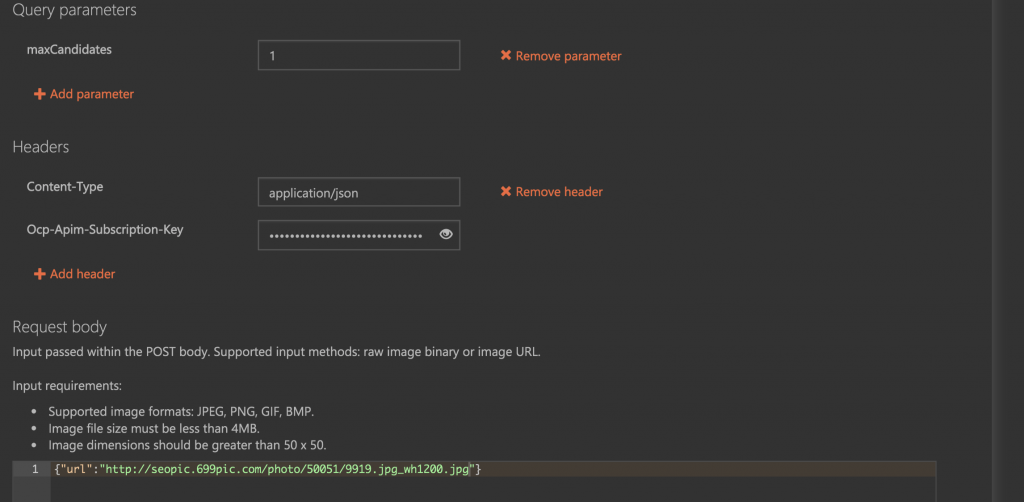
Task: Click into the Content-Type value field
Action: (x=358, y=192)
